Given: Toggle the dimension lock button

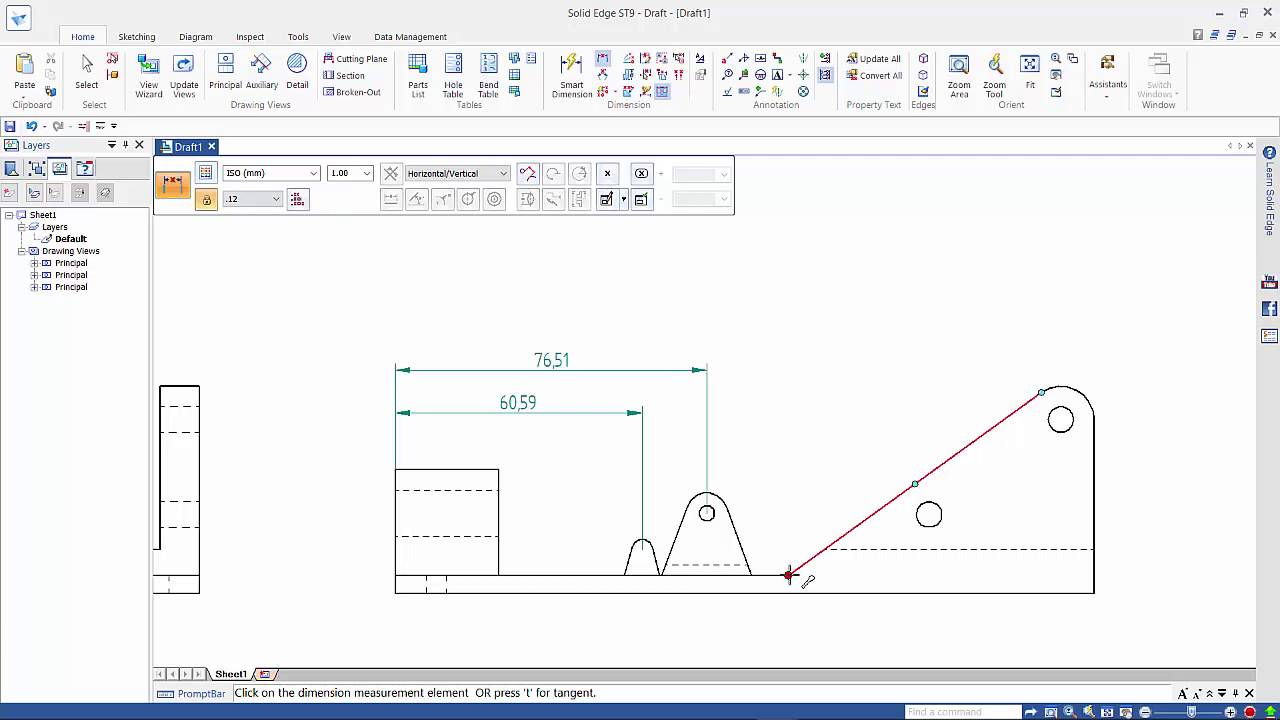Looking at the screenshot, I should (x=206, y=199).
